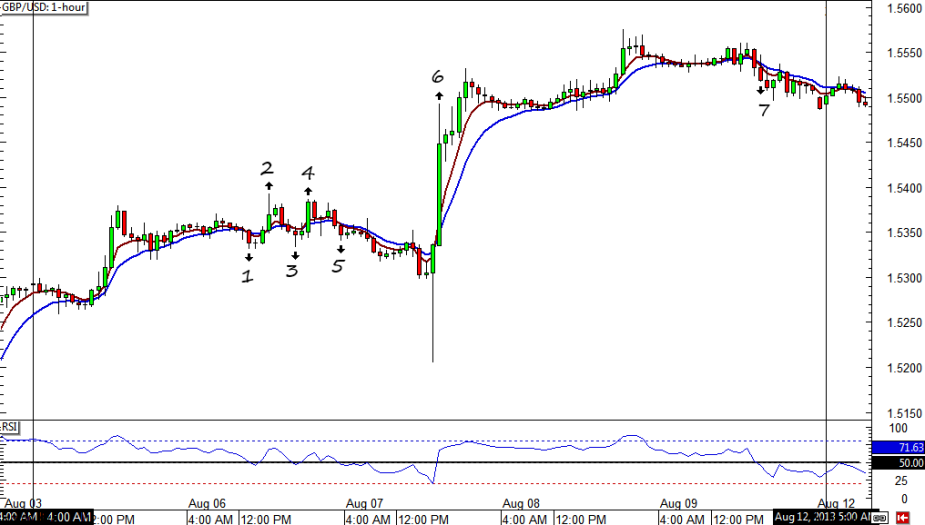Click the 1.5200 price axis label
This screenshot has width=925, height=525.
[x=905, y=369]
